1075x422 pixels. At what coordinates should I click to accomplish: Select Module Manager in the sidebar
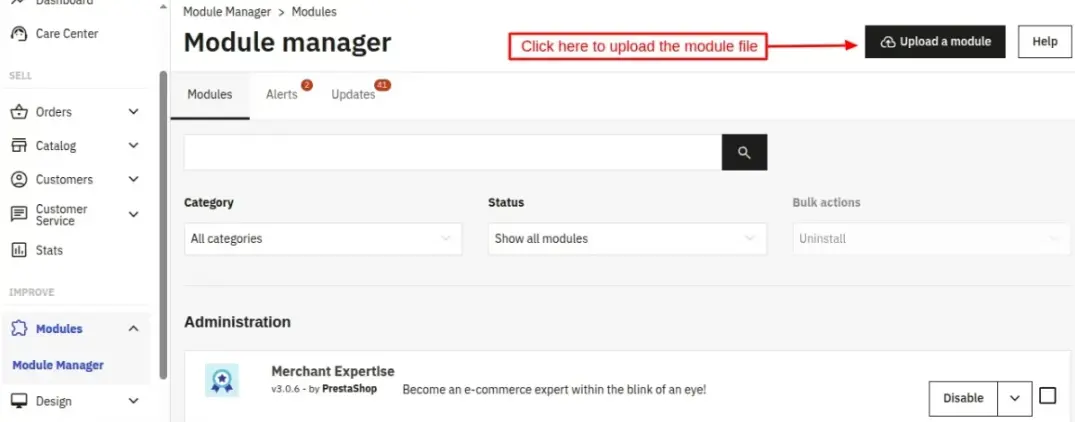pos(58,365)
